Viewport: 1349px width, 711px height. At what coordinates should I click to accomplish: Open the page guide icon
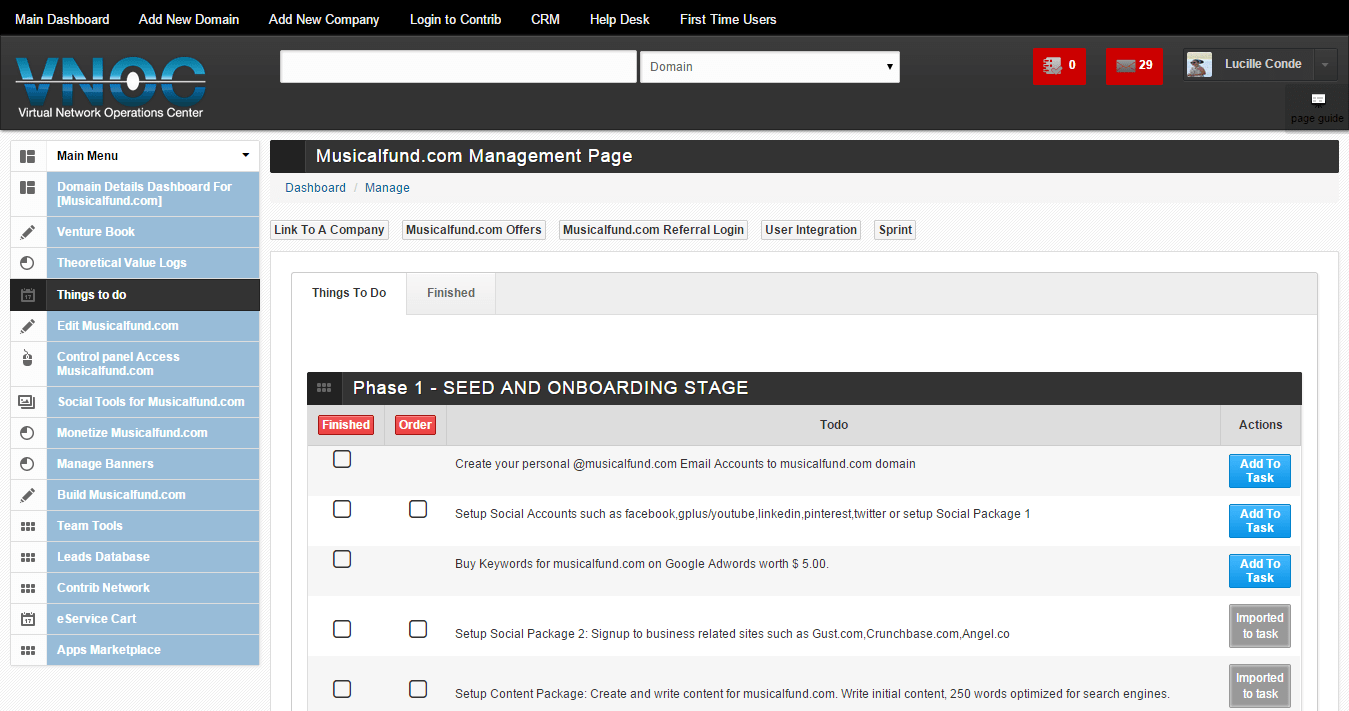[1317, 99]
